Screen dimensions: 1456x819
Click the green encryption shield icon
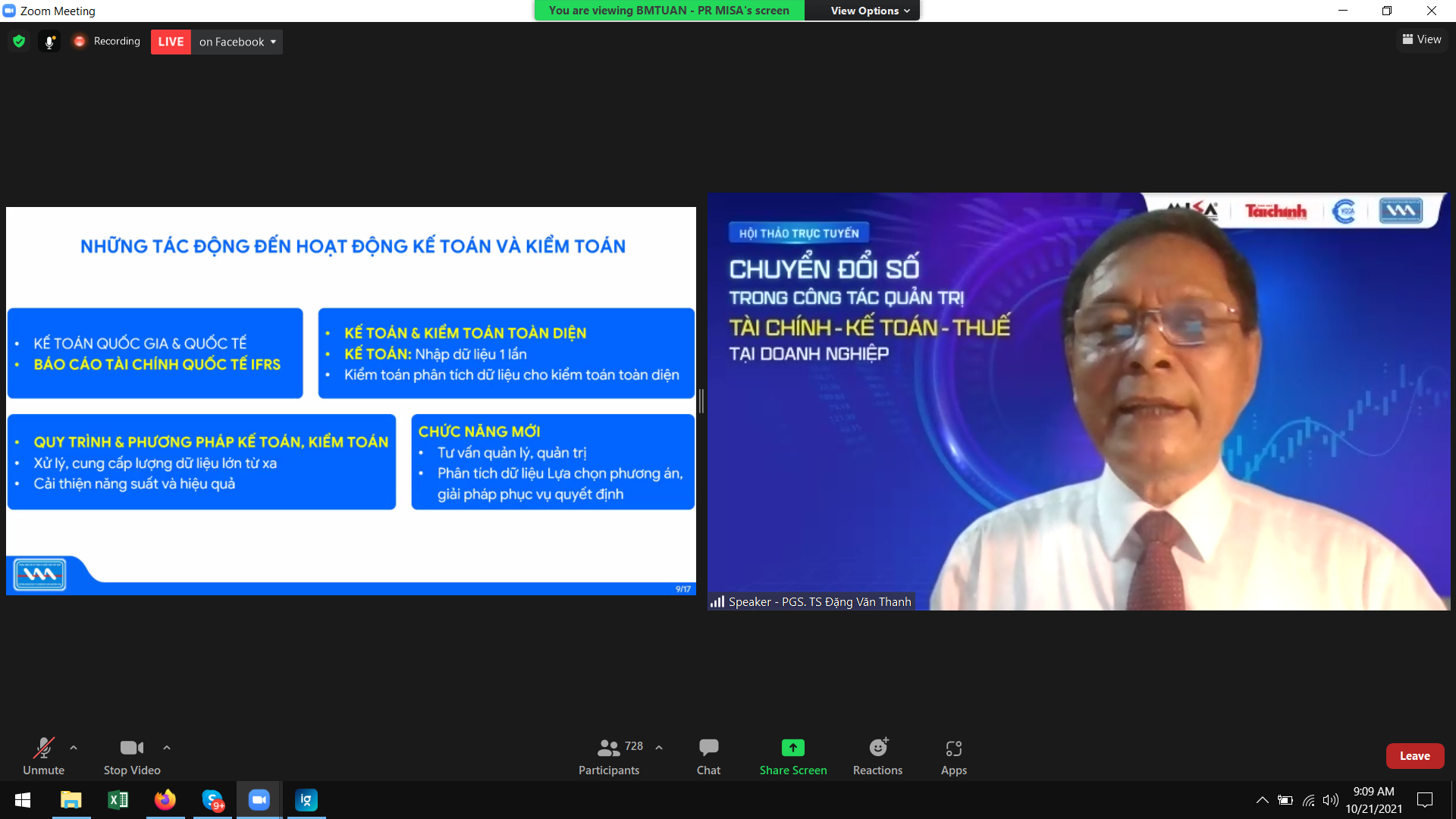click(x=19, y=42)
